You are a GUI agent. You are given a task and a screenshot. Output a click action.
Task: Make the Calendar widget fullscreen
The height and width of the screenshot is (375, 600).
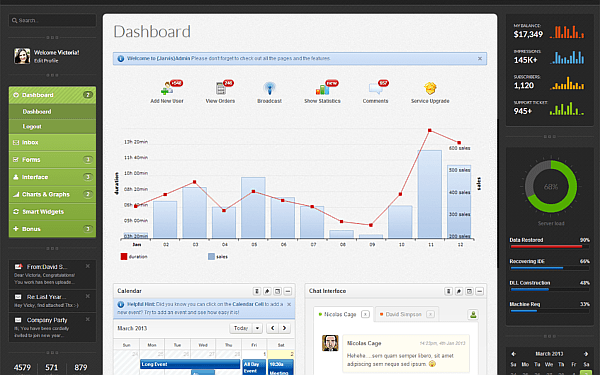277,291
